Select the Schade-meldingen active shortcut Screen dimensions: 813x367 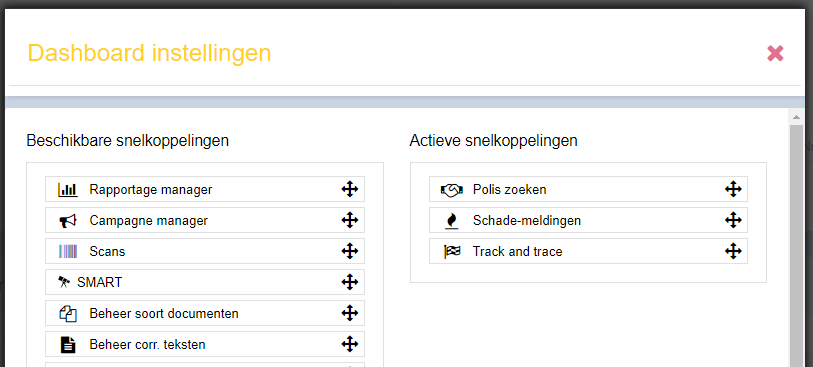[588, 220]
